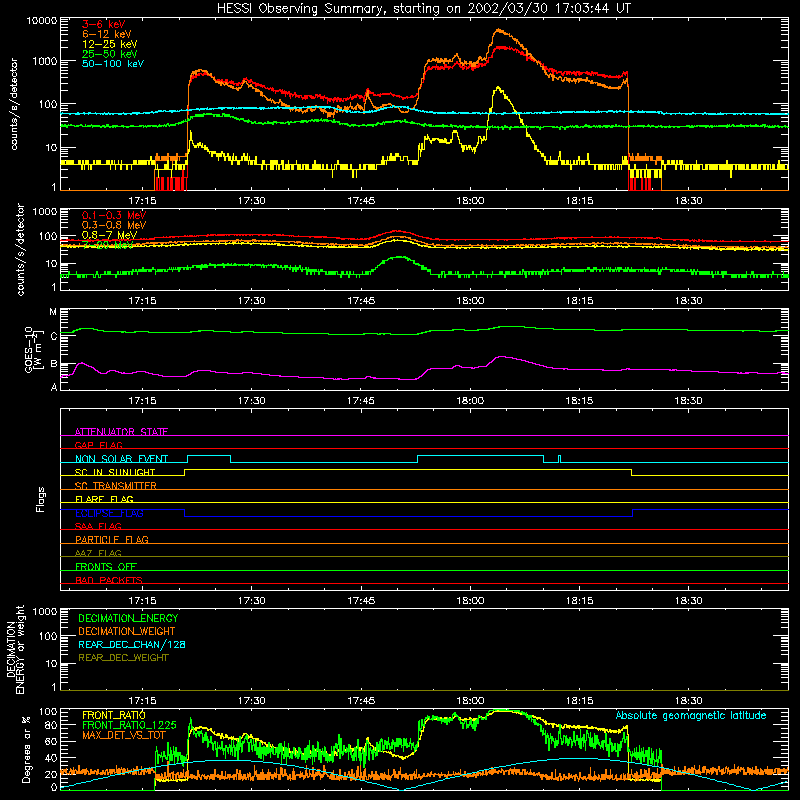Select the GAP_FLAG label
The image size is (800, 800).
tap(98, 445)
